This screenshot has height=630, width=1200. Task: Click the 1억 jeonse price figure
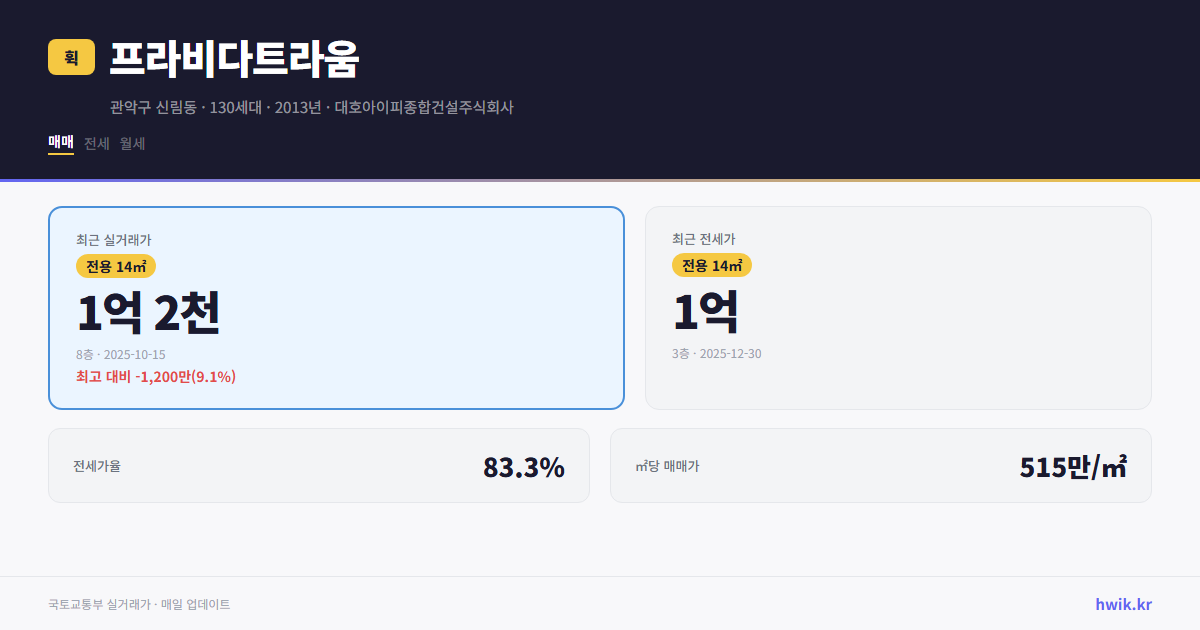[x=706, y=311]
